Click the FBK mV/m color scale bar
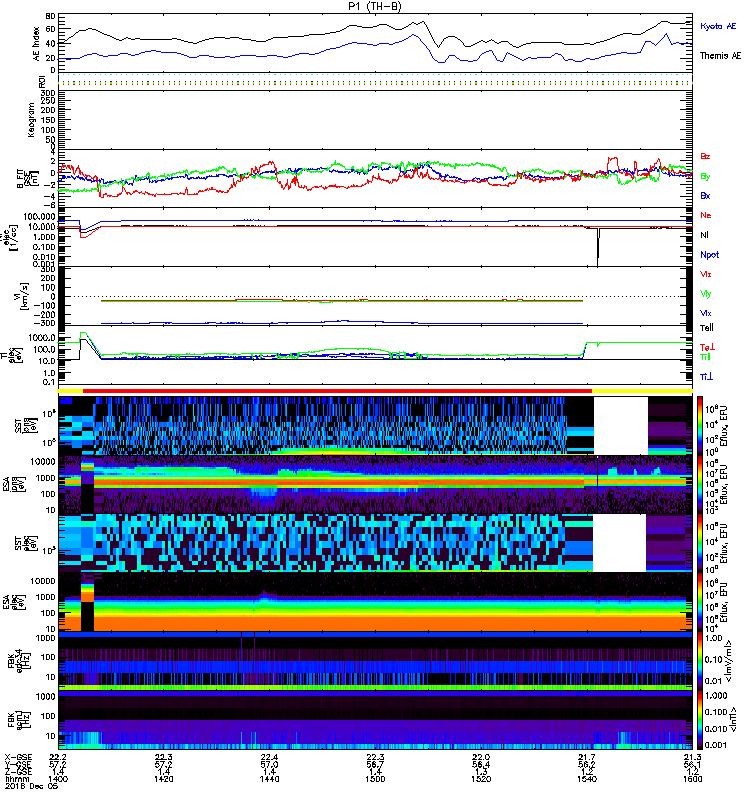The image size is (750, 800). 700,660
